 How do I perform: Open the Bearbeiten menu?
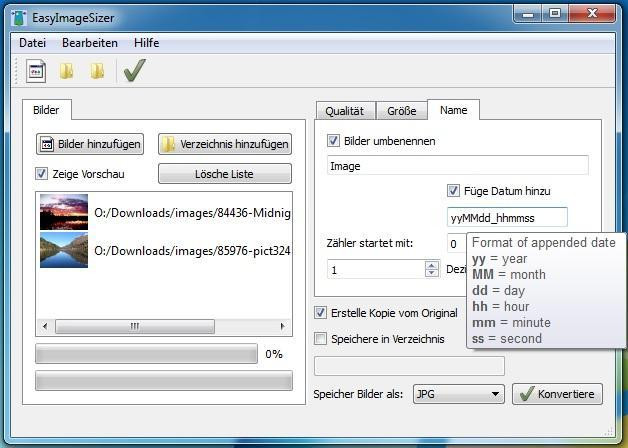coord(90,43)
